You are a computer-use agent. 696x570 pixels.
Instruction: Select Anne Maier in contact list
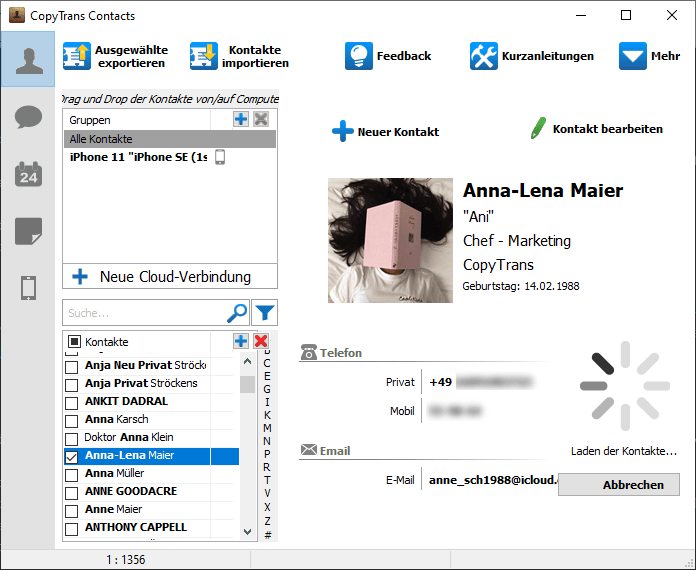click(x=113, y=509)
